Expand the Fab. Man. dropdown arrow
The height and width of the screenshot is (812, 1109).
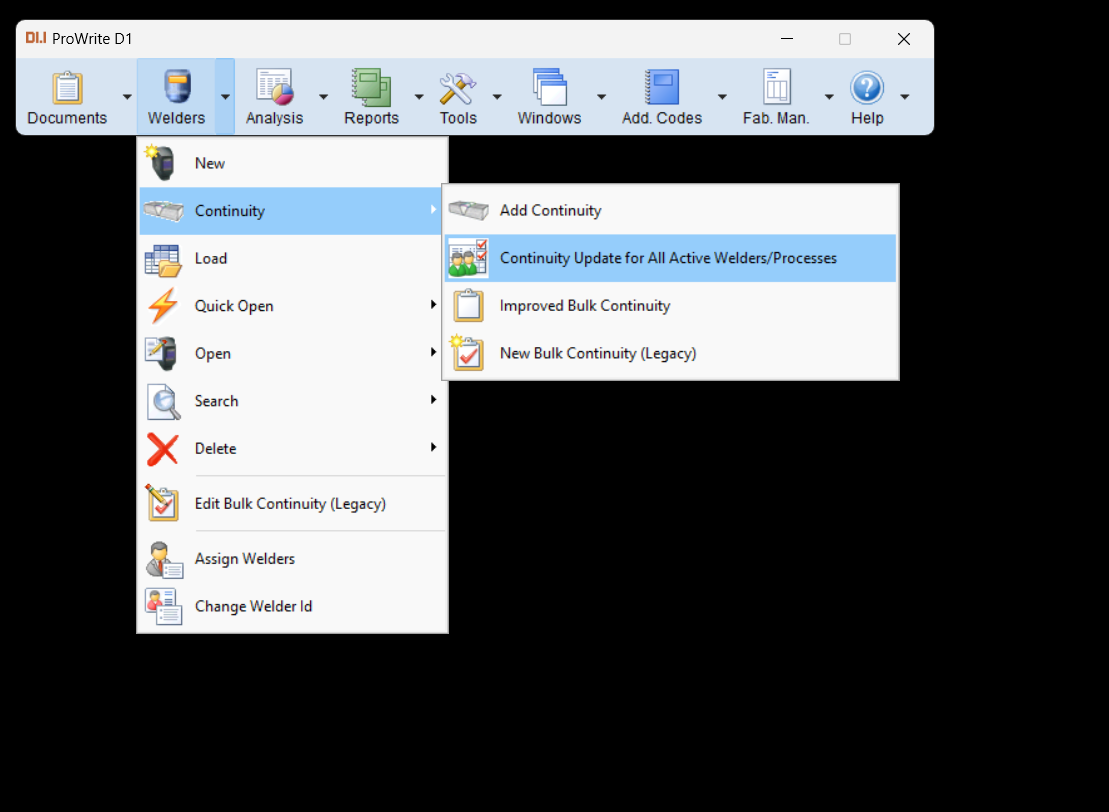pyautogui.click(x=829, y=96)
